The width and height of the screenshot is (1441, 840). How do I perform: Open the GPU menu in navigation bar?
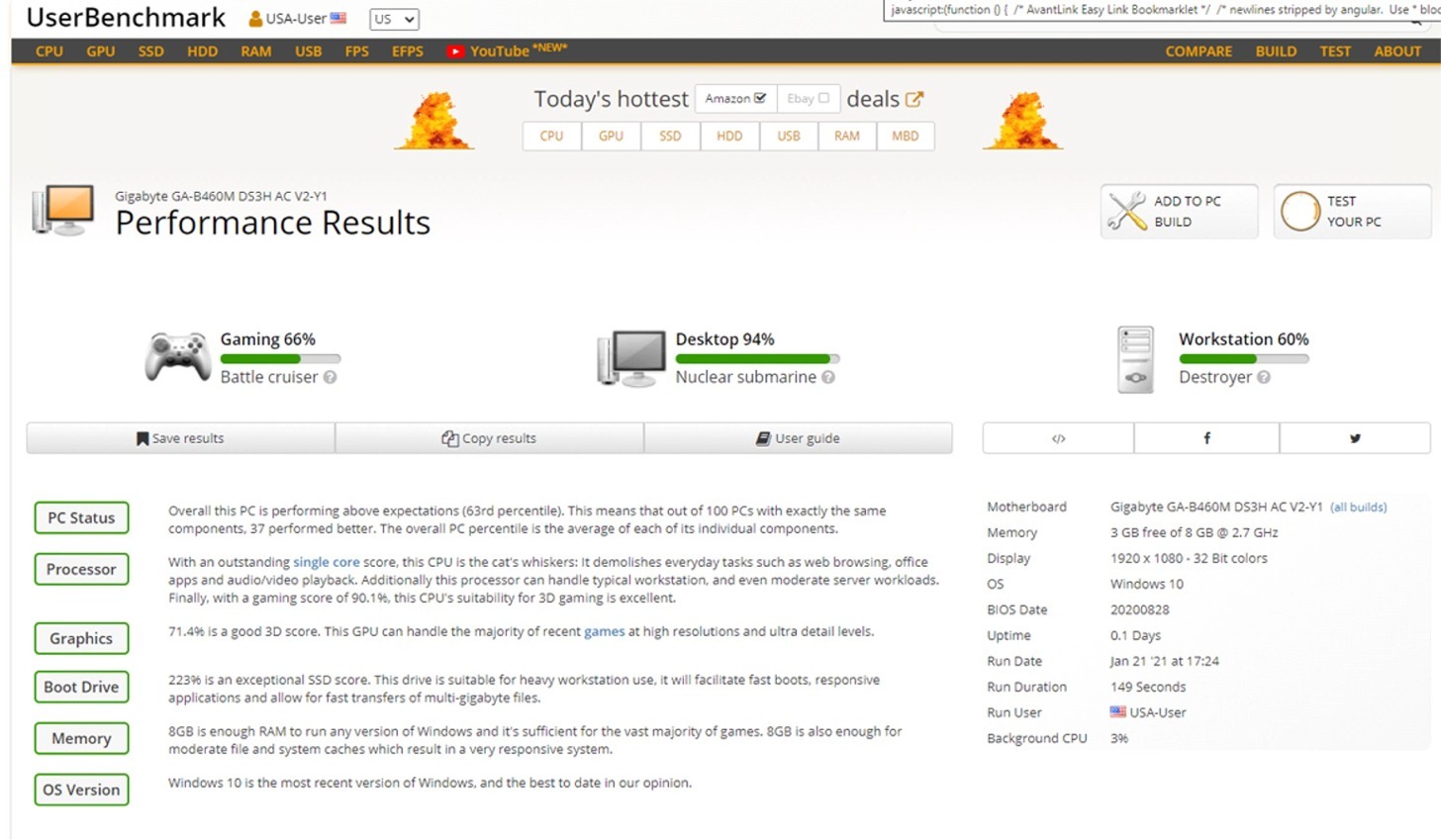click(x=101, y=51)
